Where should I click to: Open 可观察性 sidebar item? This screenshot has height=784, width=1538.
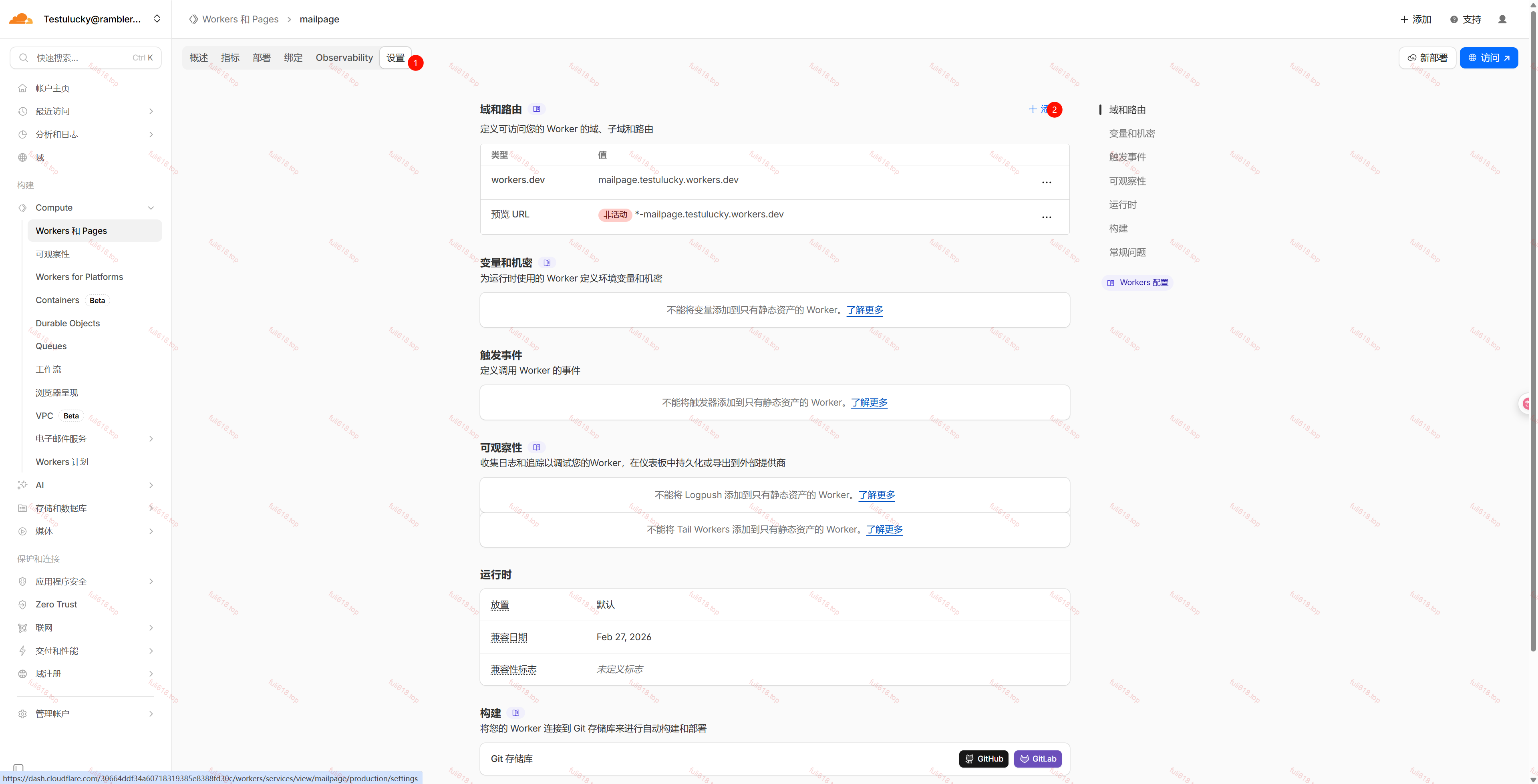52,254
